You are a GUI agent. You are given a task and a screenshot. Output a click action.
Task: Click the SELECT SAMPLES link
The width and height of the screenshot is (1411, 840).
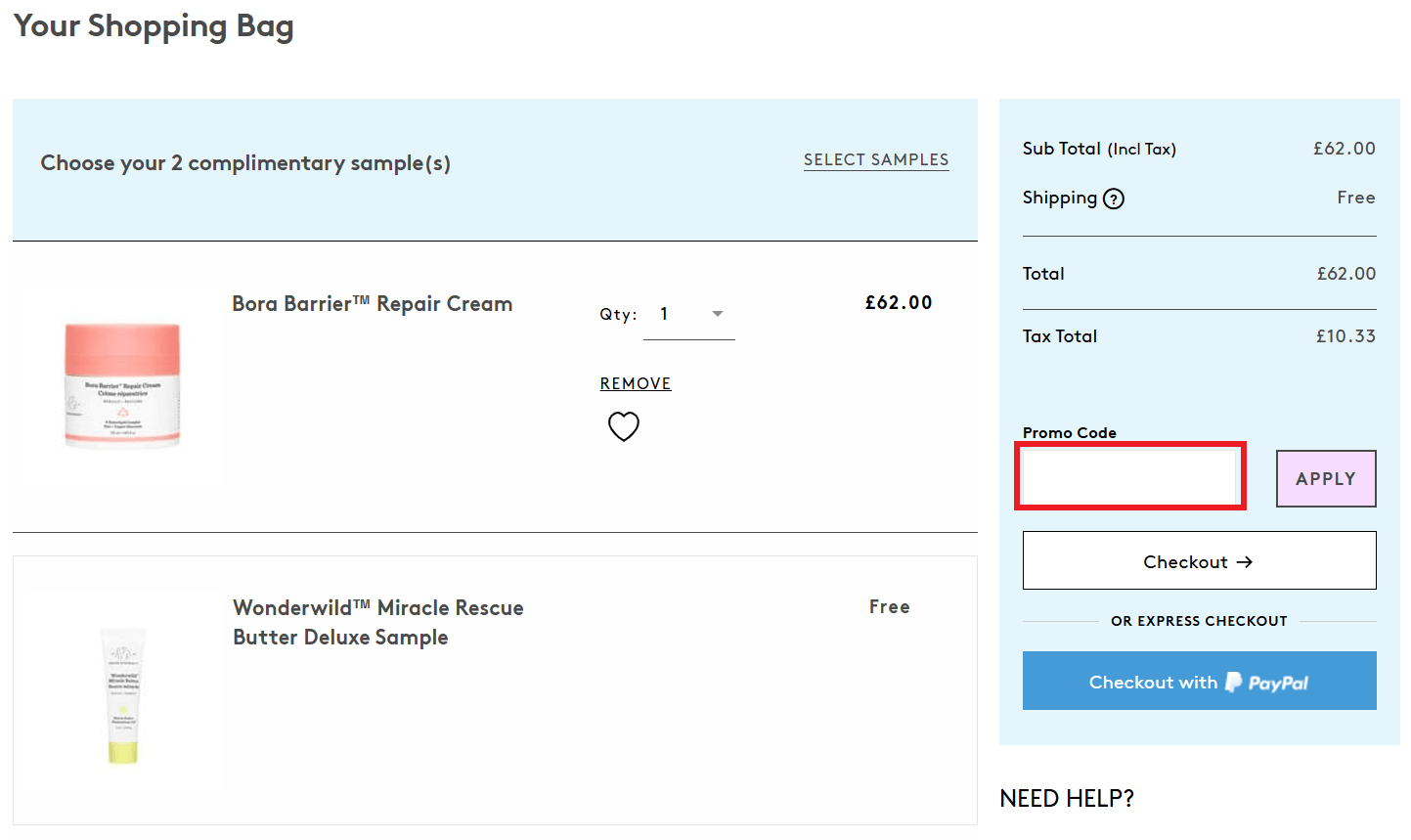876,159
